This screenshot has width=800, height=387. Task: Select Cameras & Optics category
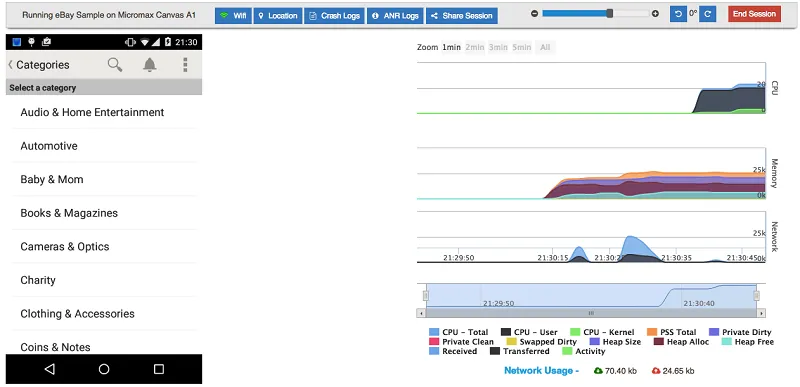pyautogui.click(x=105, y=246)
